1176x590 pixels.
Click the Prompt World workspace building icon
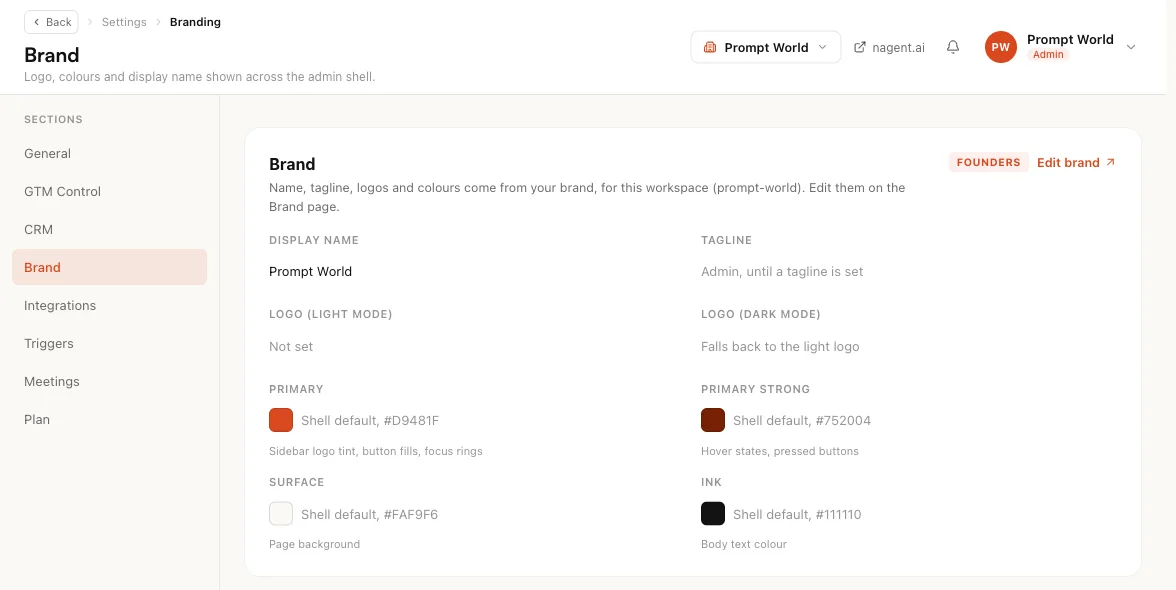(x=710, y=47)
